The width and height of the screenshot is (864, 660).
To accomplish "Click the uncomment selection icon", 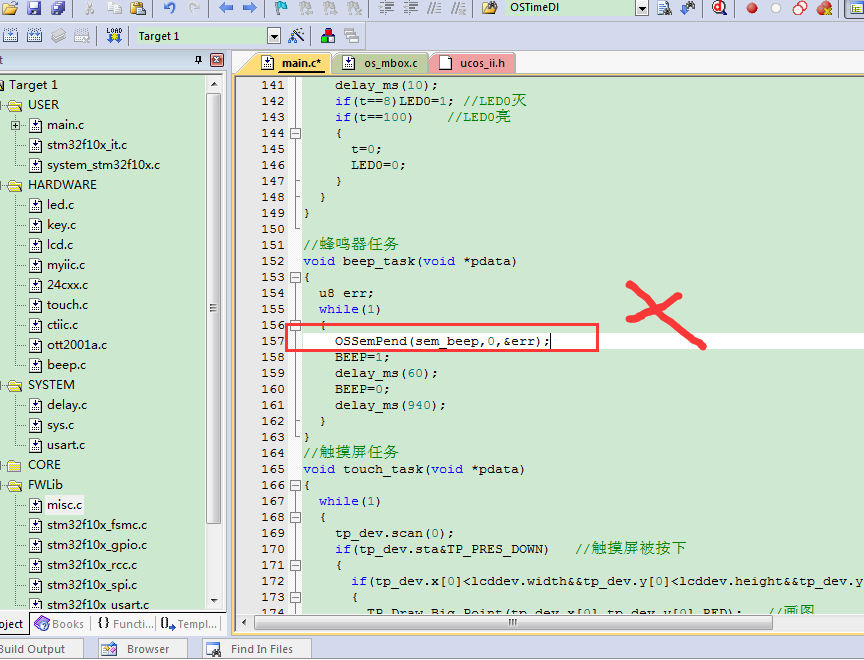I will [x=458, y=8].
